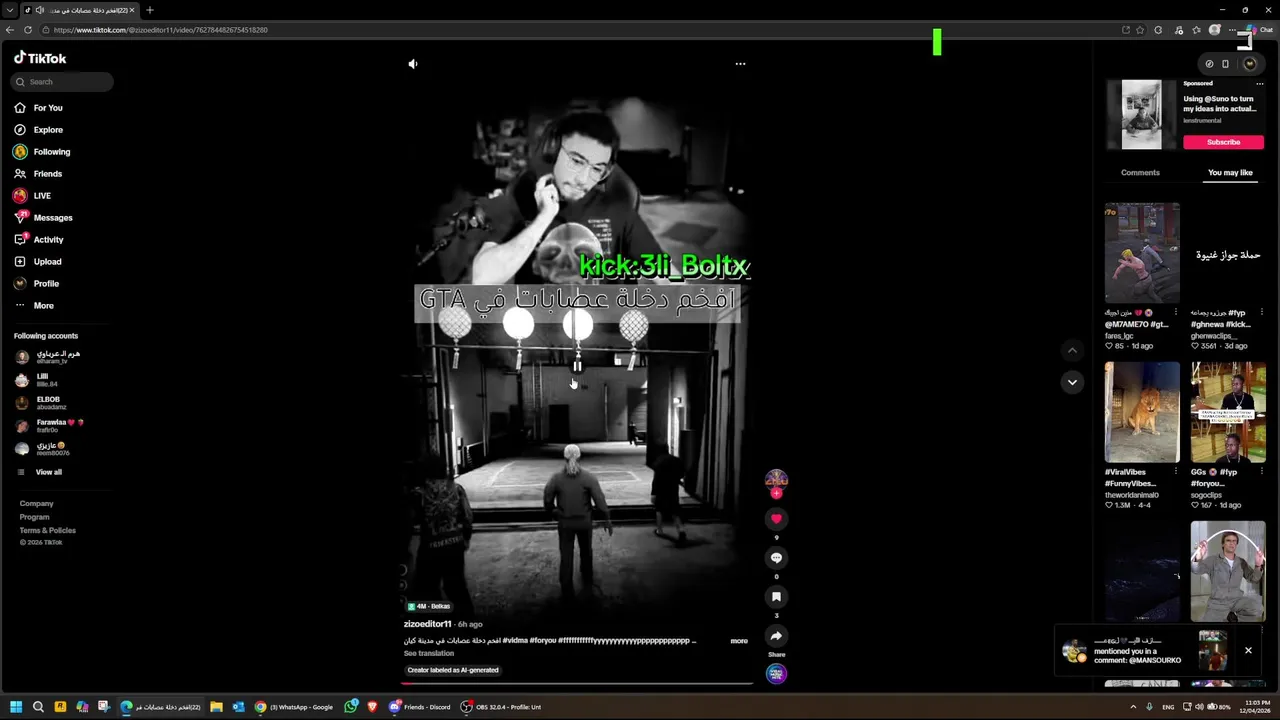
Task: Open zizoeditor11 profile username
Action: coord(427,624)
